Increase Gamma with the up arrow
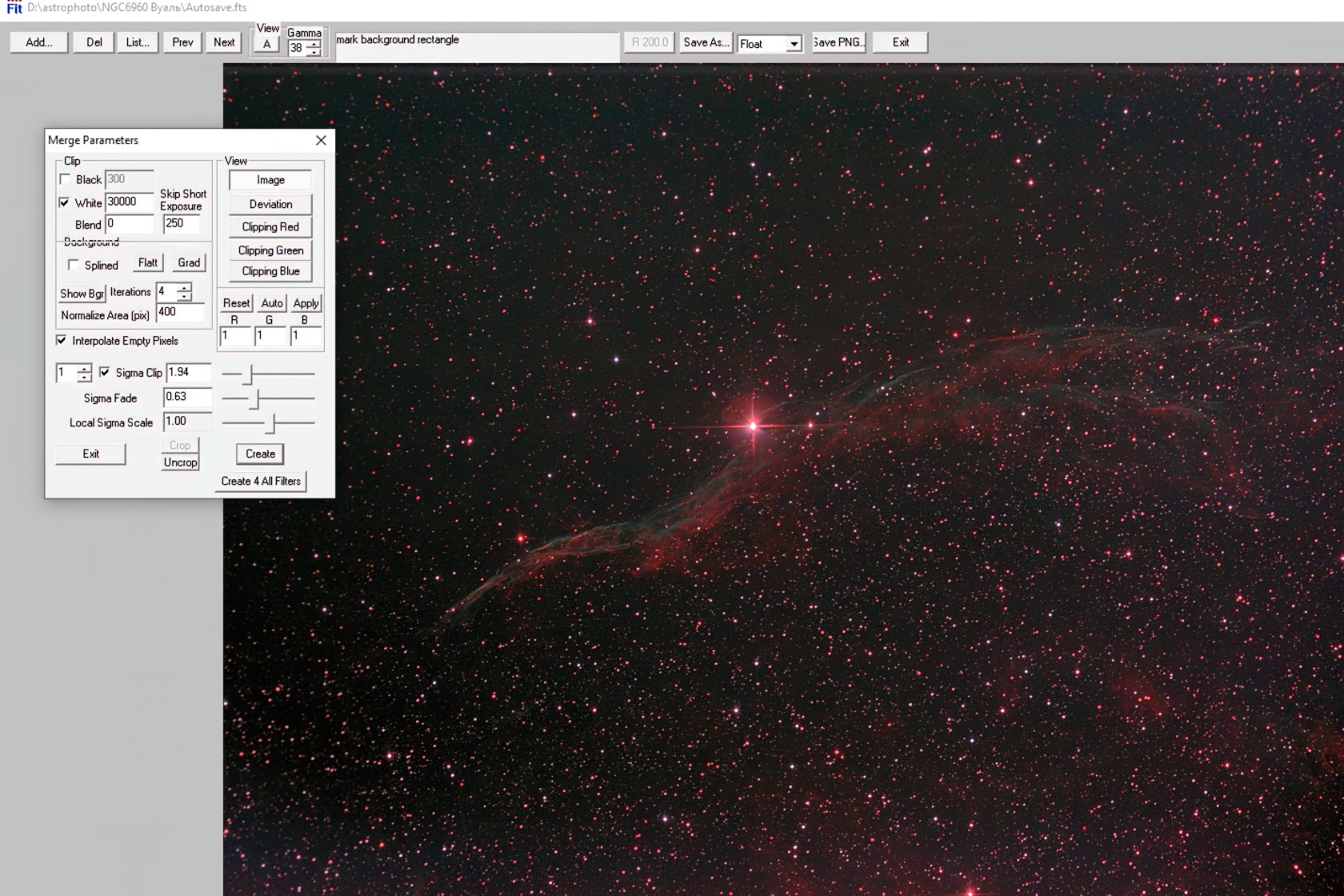 click(314, 44)
